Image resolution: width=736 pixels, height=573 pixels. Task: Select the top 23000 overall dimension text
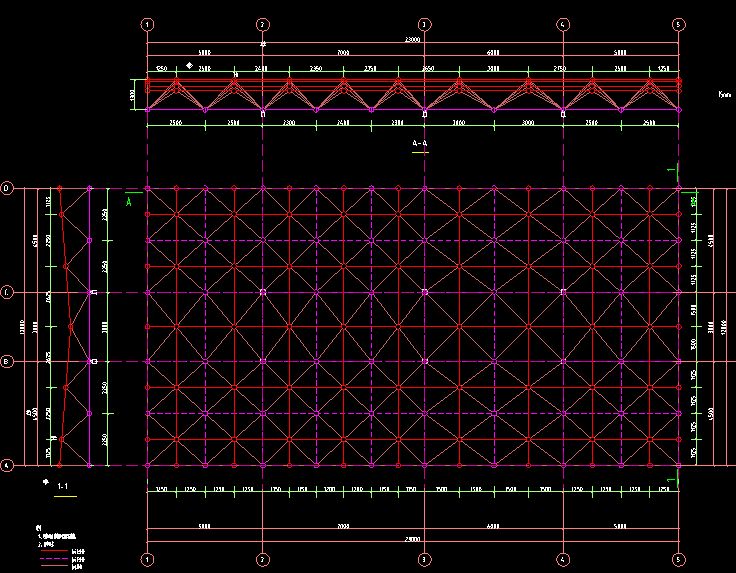411,40
